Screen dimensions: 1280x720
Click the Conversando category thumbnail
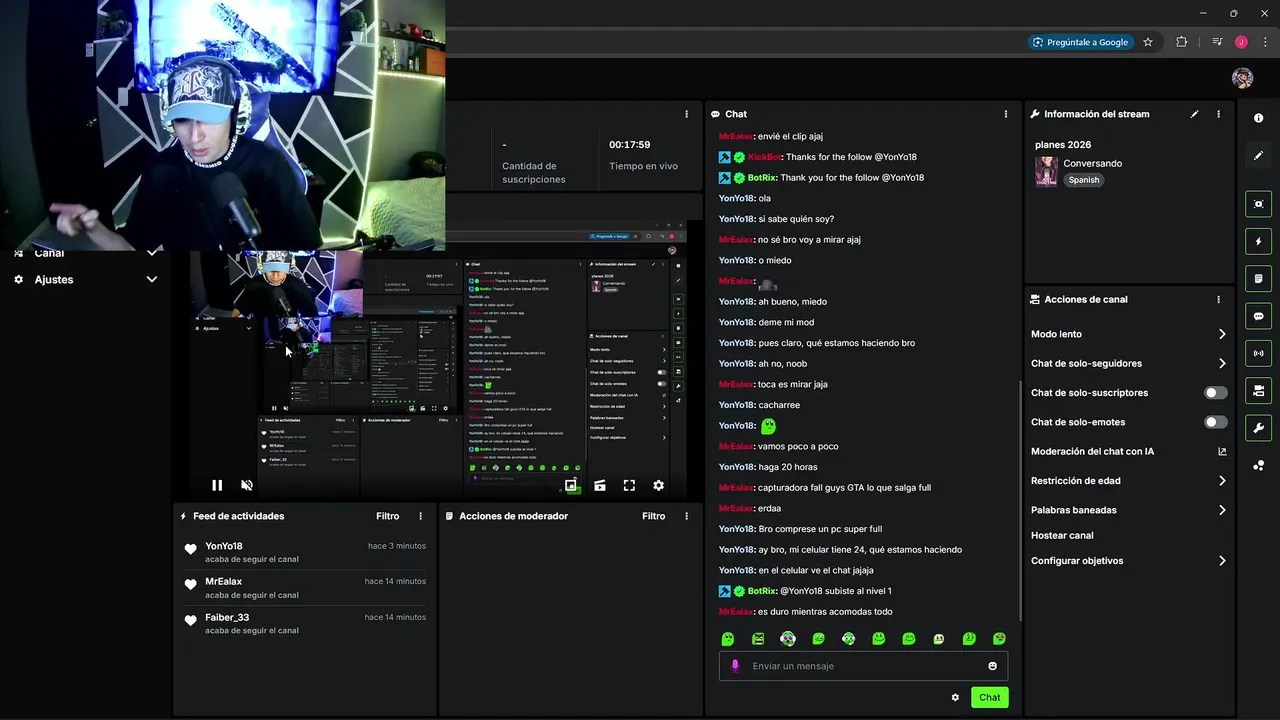click(x=1046, y=171)
